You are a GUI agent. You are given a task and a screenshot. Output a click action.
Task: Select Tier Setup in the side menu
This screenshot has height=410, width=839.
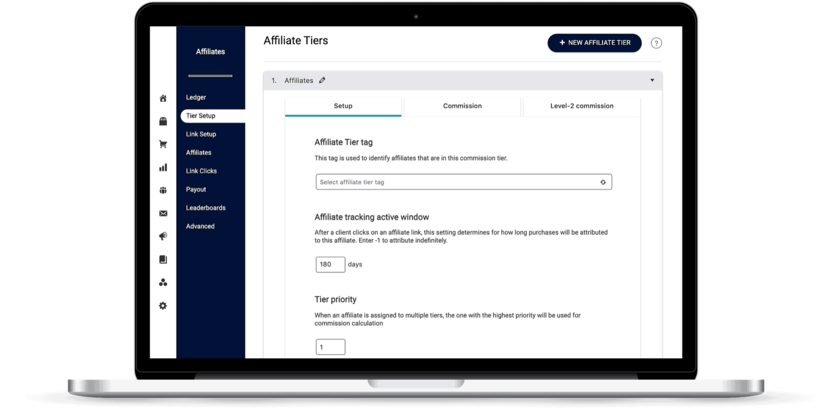[212, 116]
